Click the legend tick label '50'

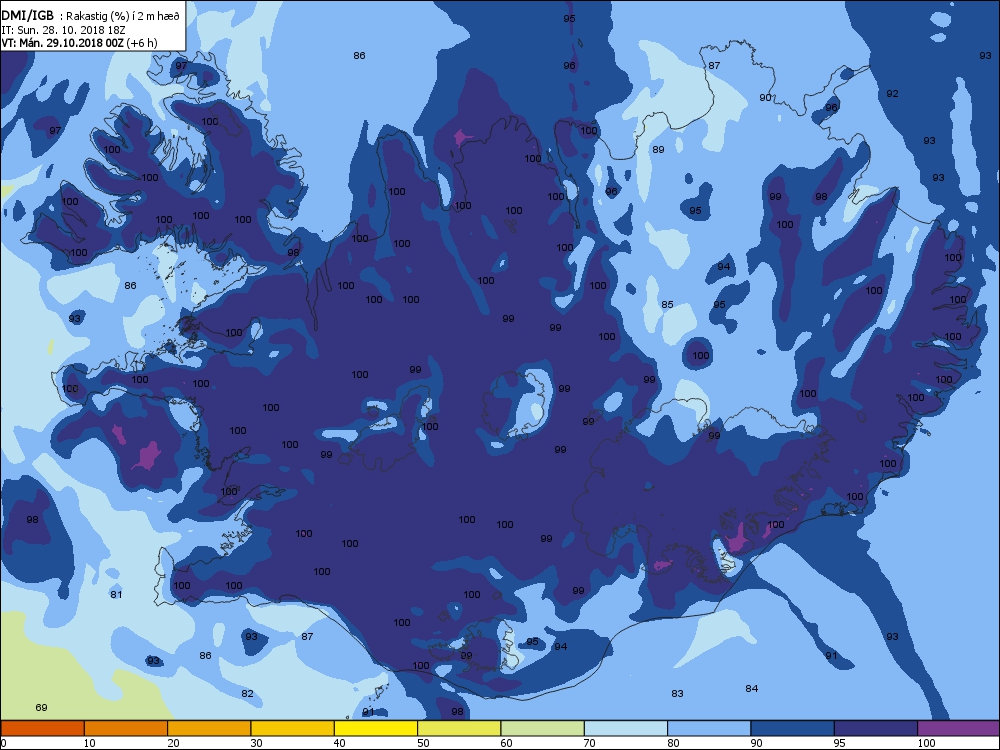click(423, 743)
